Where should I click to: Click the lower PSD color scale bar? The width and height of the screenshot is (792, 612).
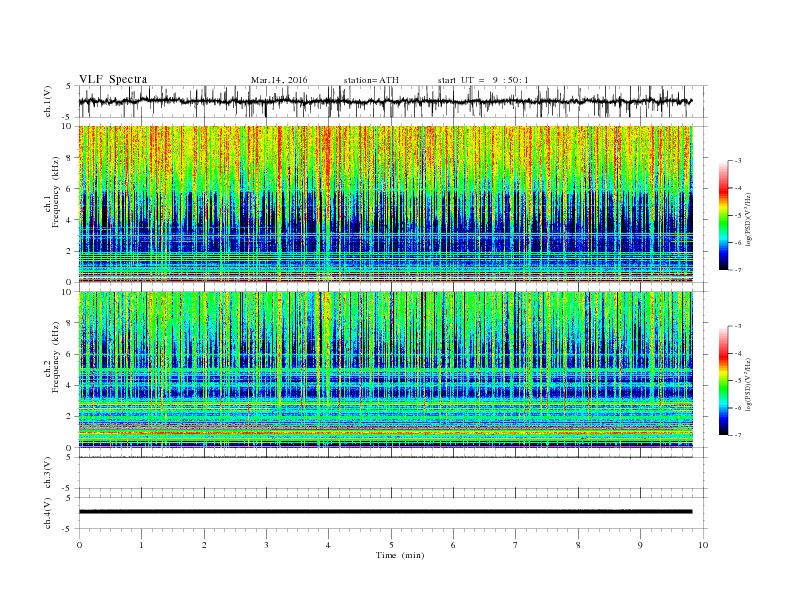tap(724, 381)
